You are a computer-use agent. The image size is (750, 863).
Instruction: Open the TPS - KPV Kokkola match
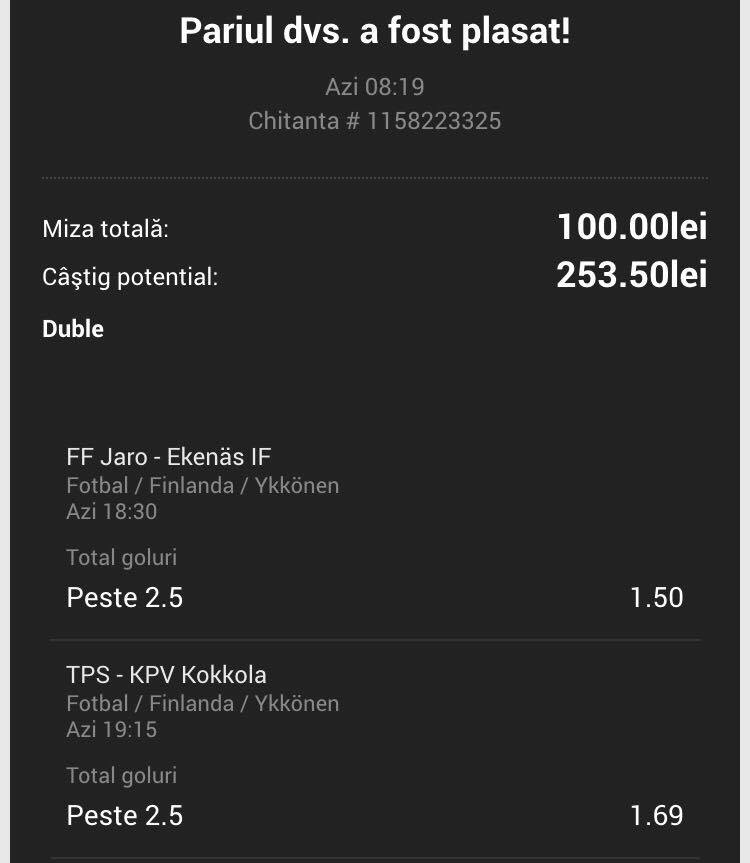pyautogui.click(x=167, y=675)
